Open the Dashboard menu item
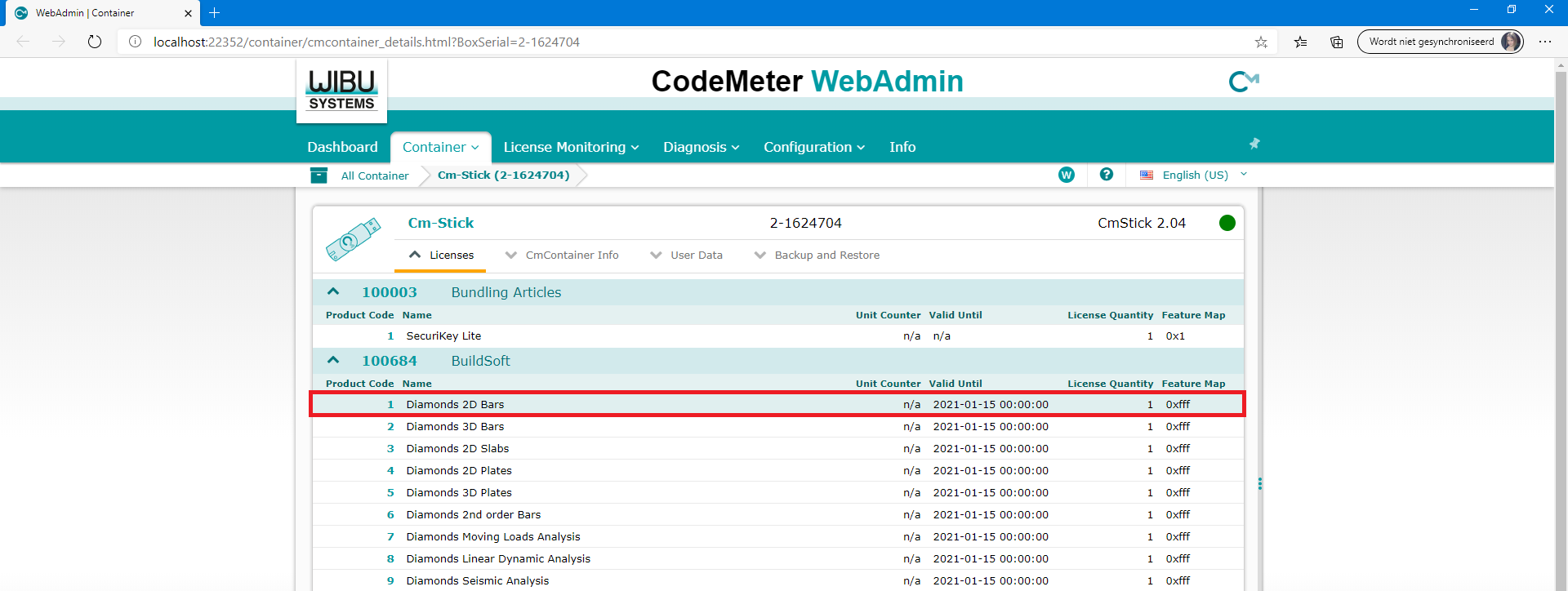The image size is (1568, 591). (x=342, y=147)
